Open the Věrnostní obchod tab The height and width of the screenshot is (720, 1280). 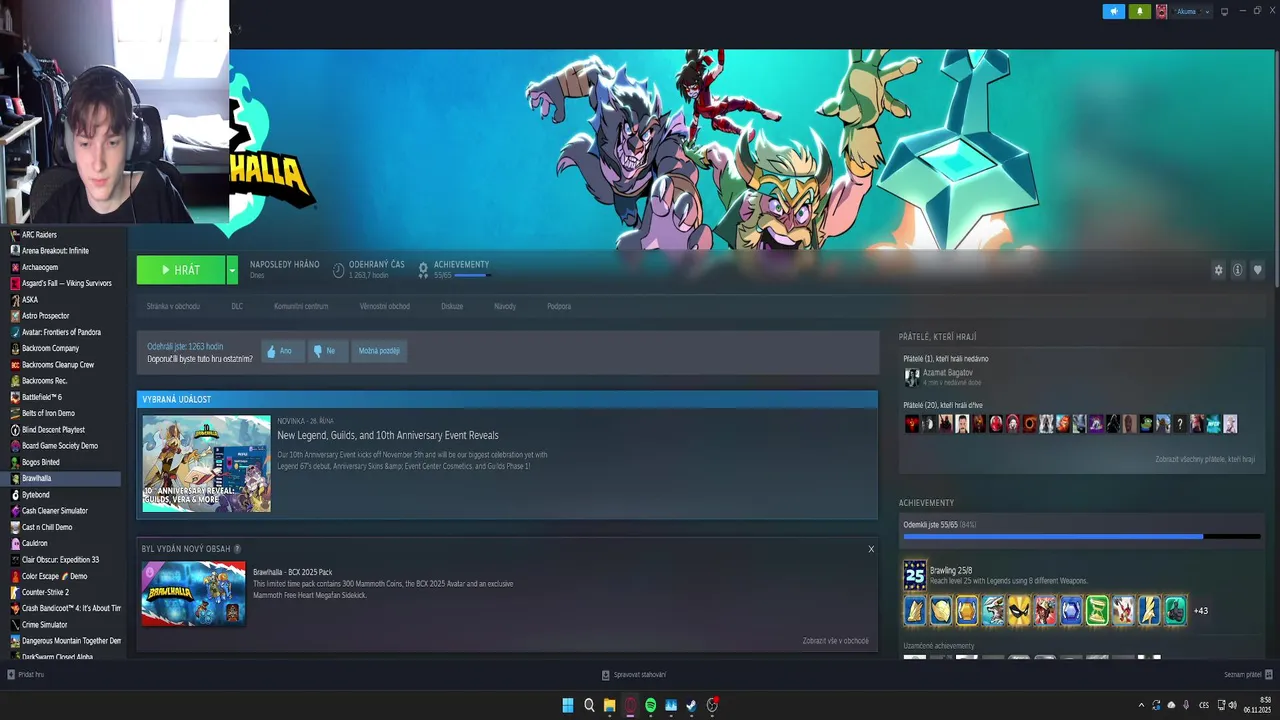385,306
